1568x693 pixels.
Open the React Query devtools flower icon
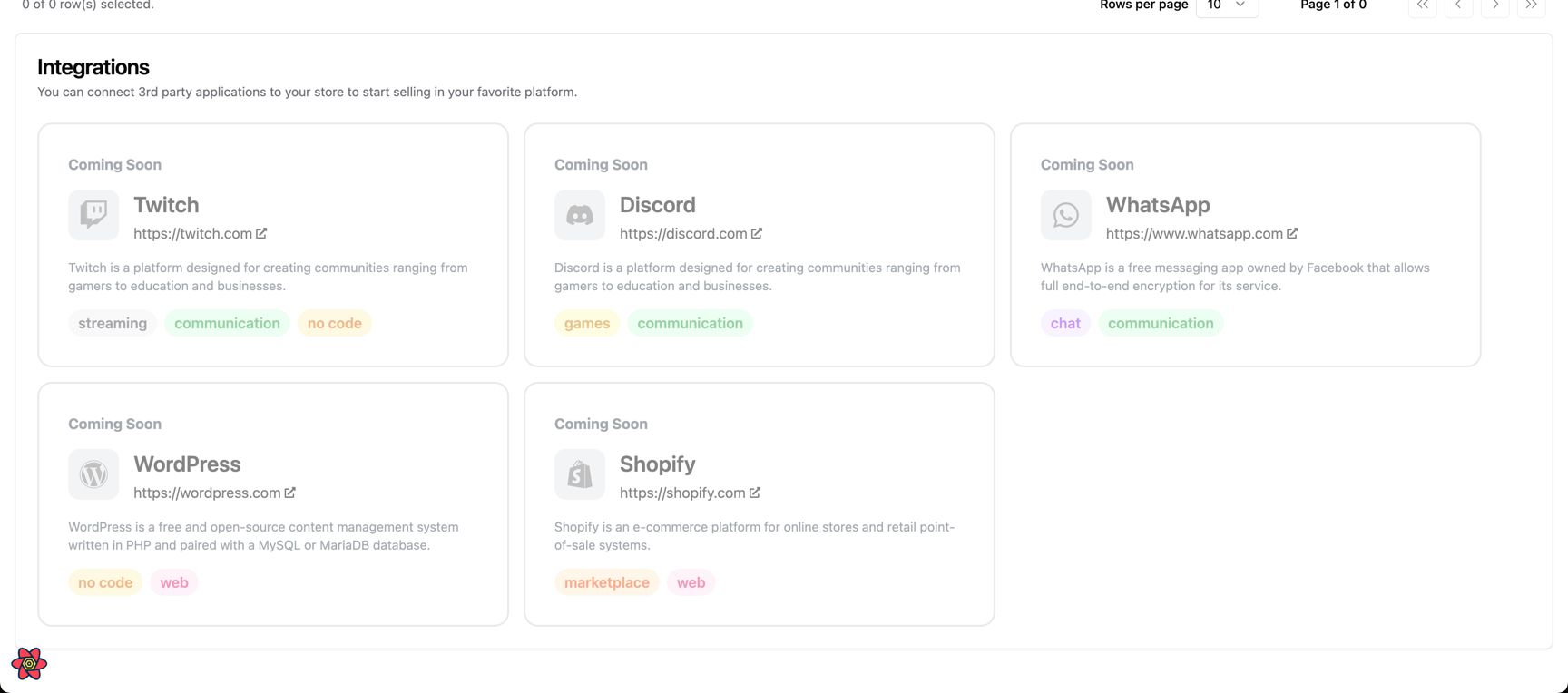click(29, 664)
